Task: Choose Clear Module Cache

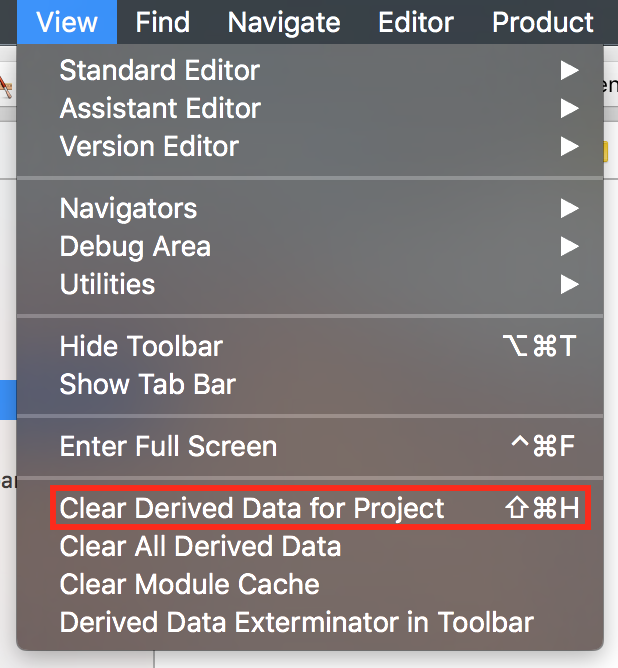Action: tap(190, 584)
